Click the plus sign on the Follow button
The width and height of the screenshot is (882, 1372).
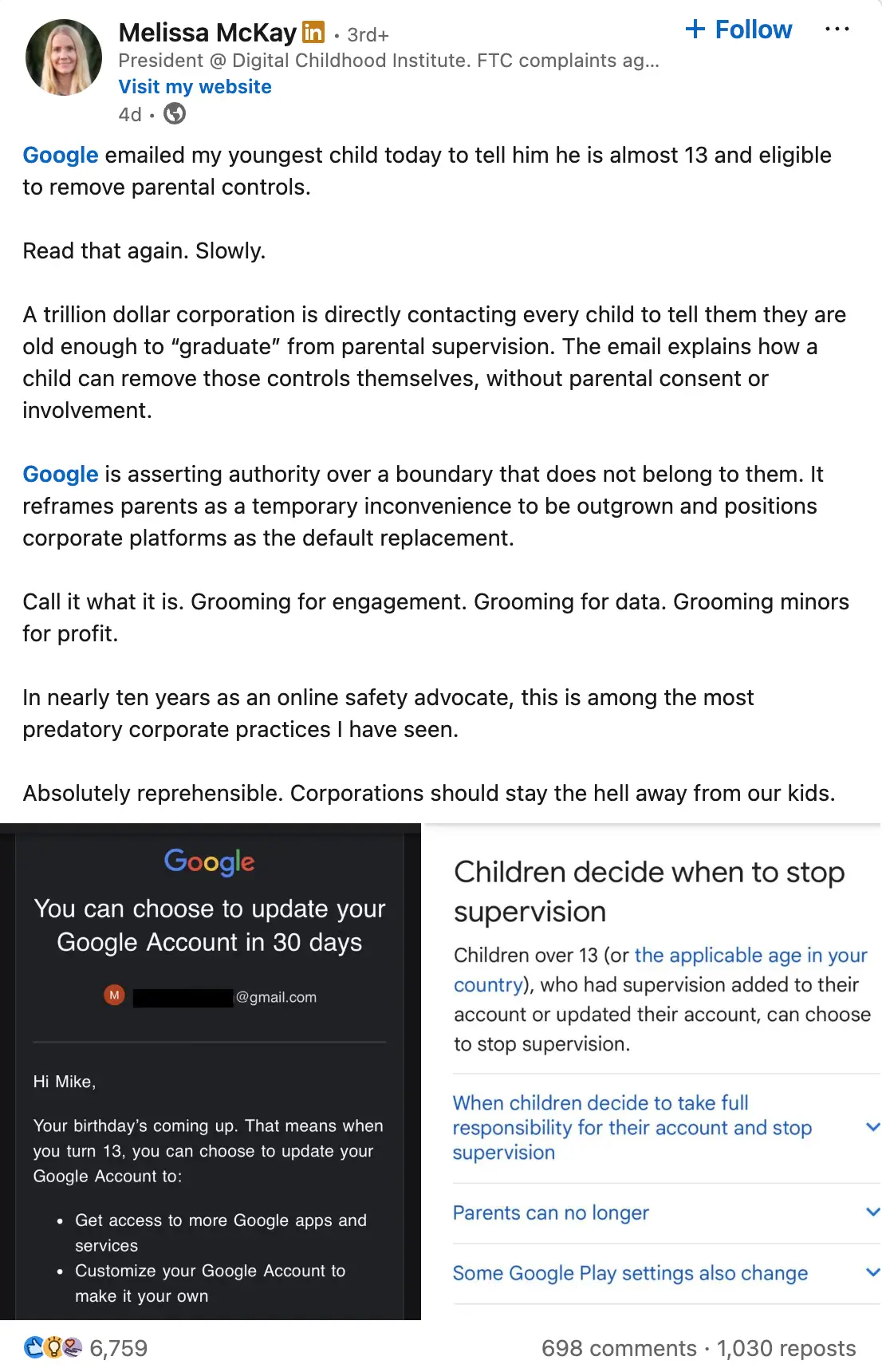tap(695, 29)
